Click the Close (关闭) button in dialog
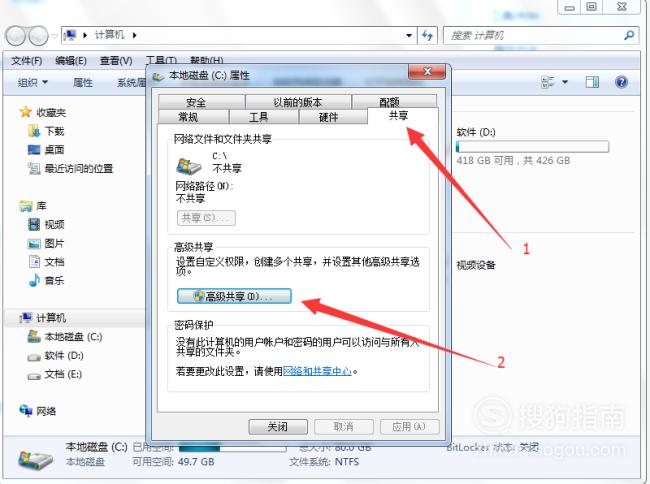 (x=278, y=426)
